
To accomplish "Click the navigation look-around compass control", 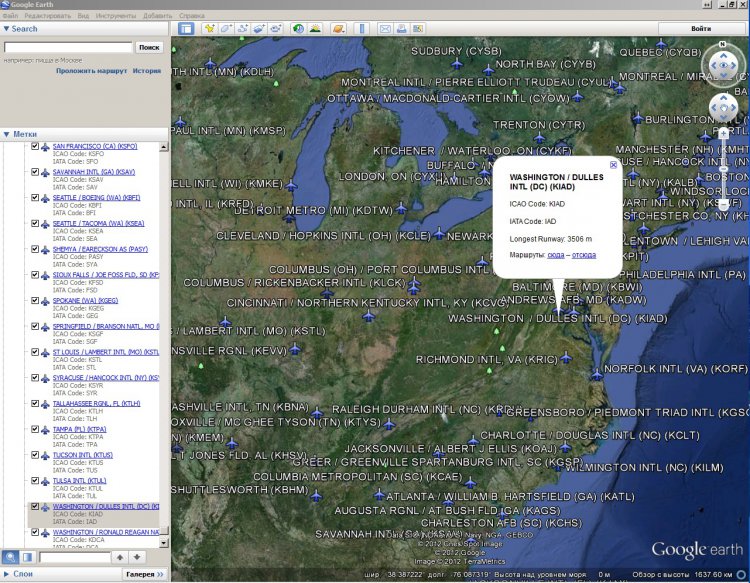I will click(723, 65).
